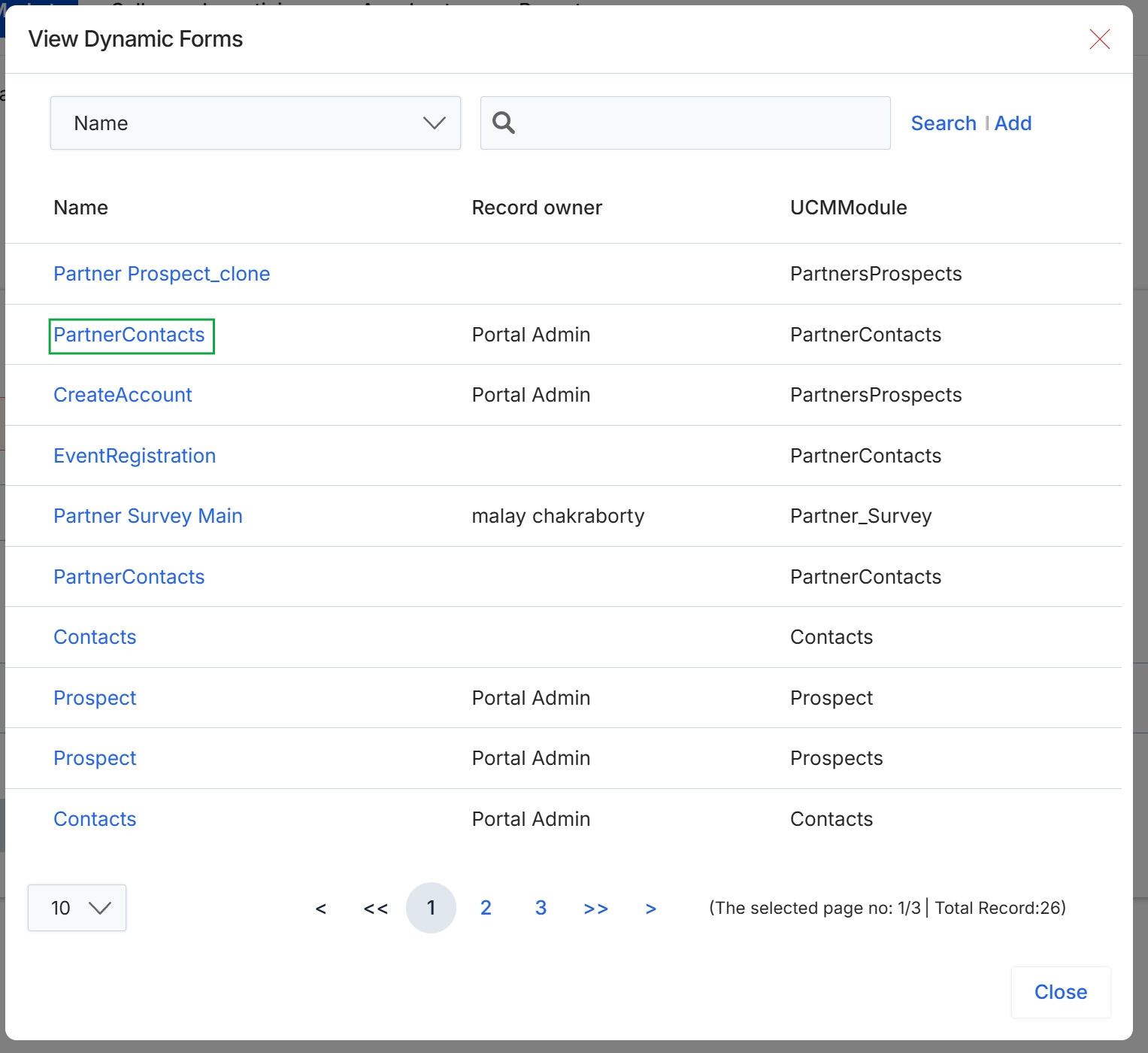The height and width of the screenshot is (1053, 1148).
Task: Open the Partner Prospect_clone form
Action: click(x=162, y=274)
